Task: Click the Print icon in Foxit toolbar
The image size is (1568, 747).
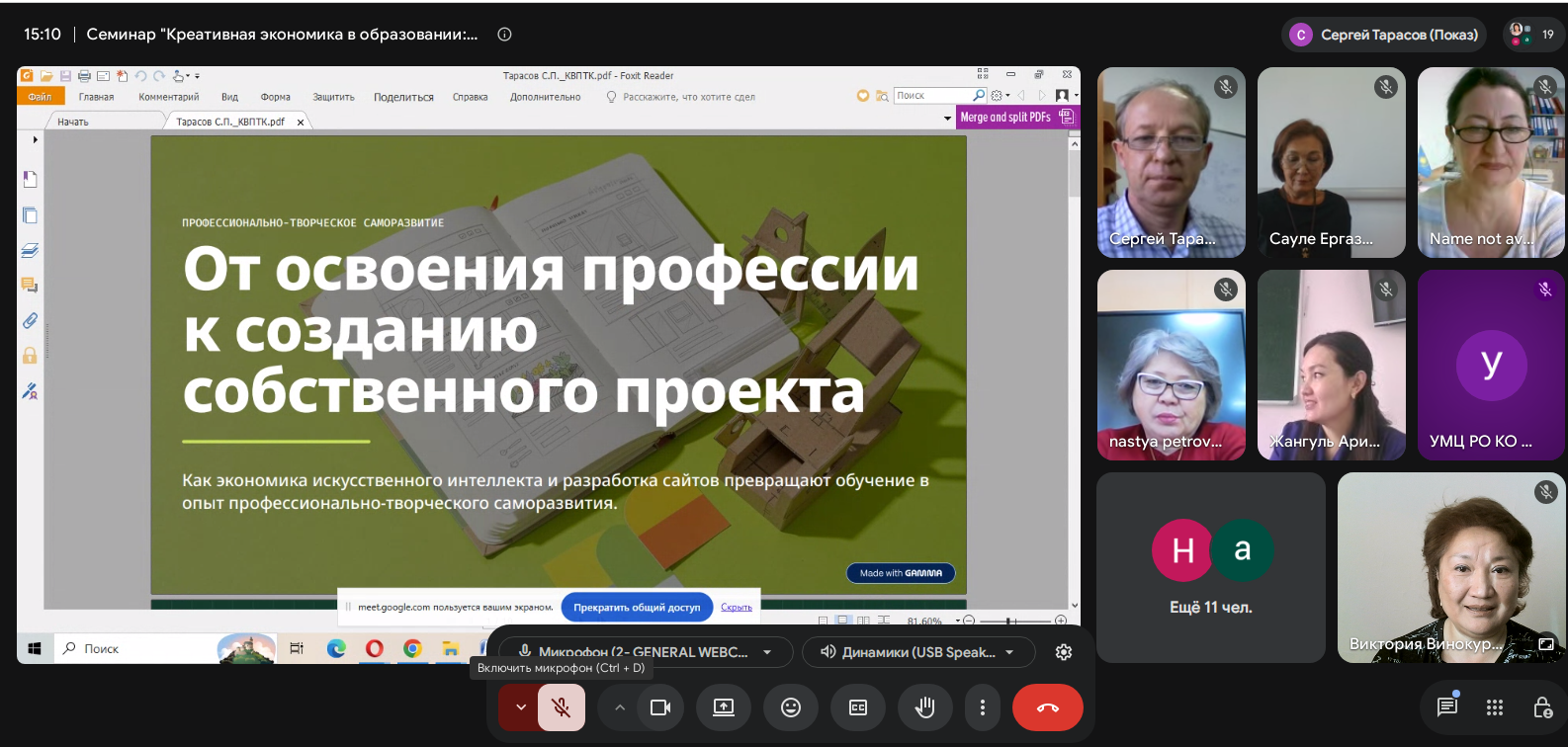Action: (x=84, y=75)
